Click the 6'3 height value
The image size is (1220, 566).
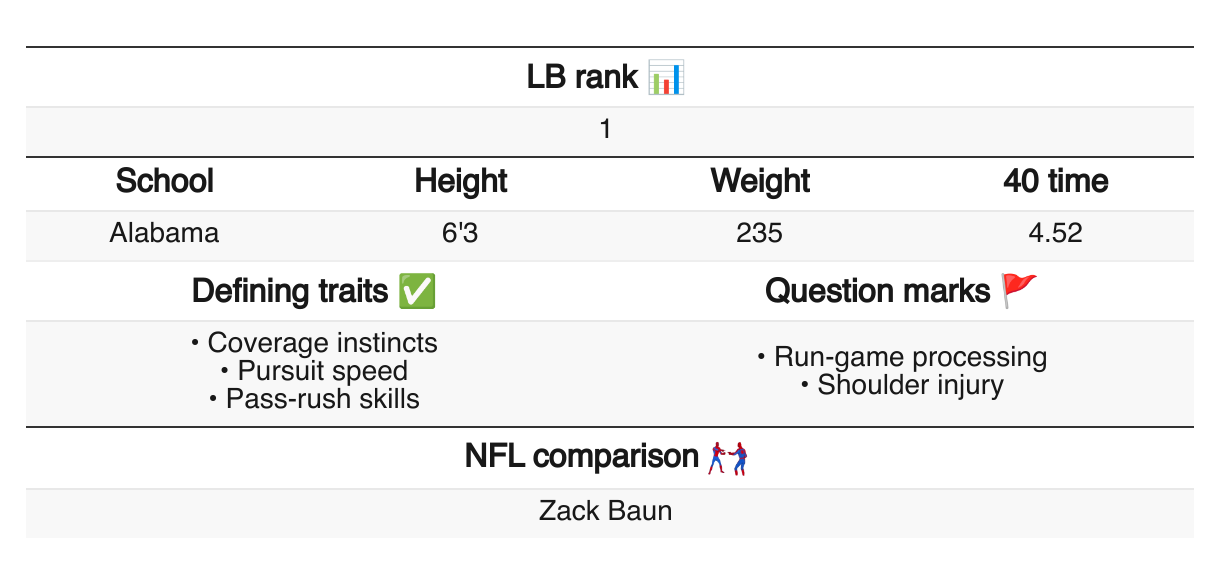(461, 234)
